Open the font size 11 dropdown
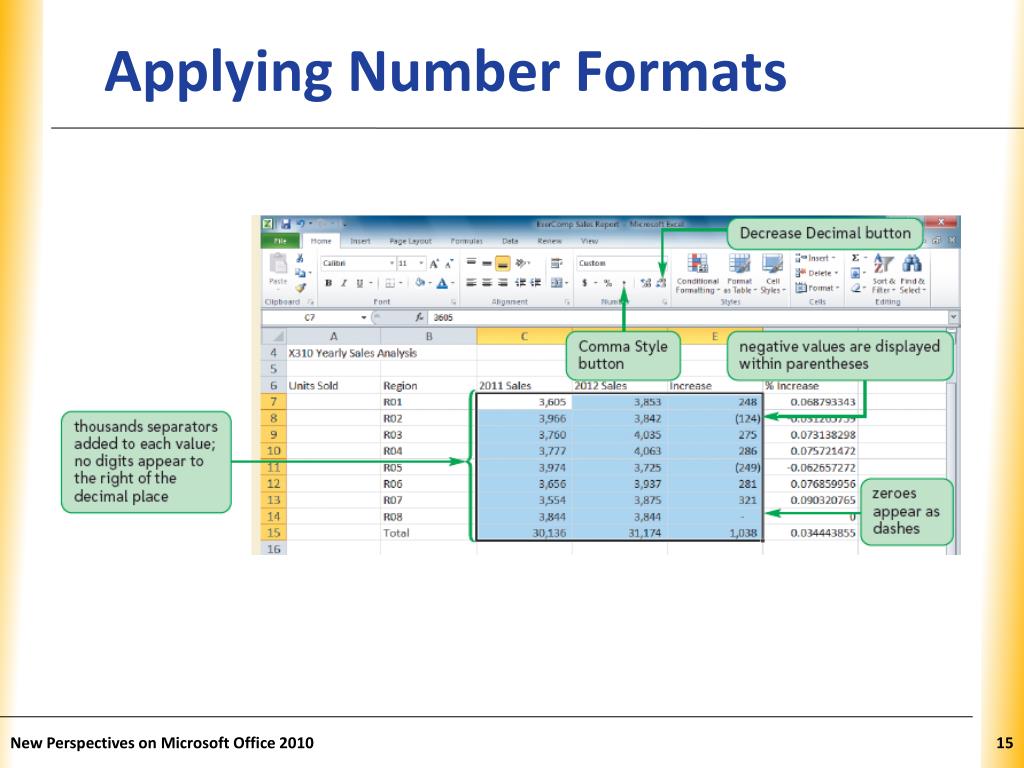 tap(421, 263)
